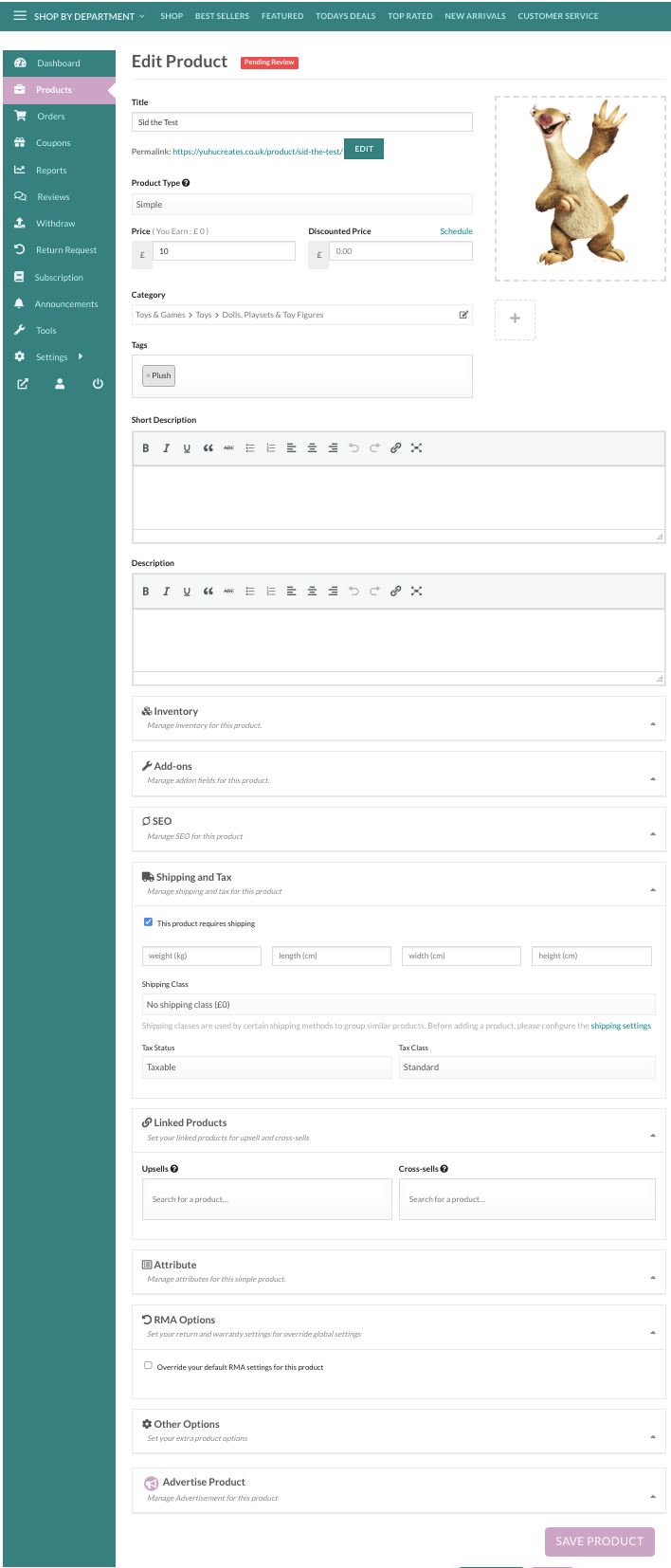This screenshot has height=1568, width=671.
Task: Click the visit store external link icon
Action: pos(23,384)
